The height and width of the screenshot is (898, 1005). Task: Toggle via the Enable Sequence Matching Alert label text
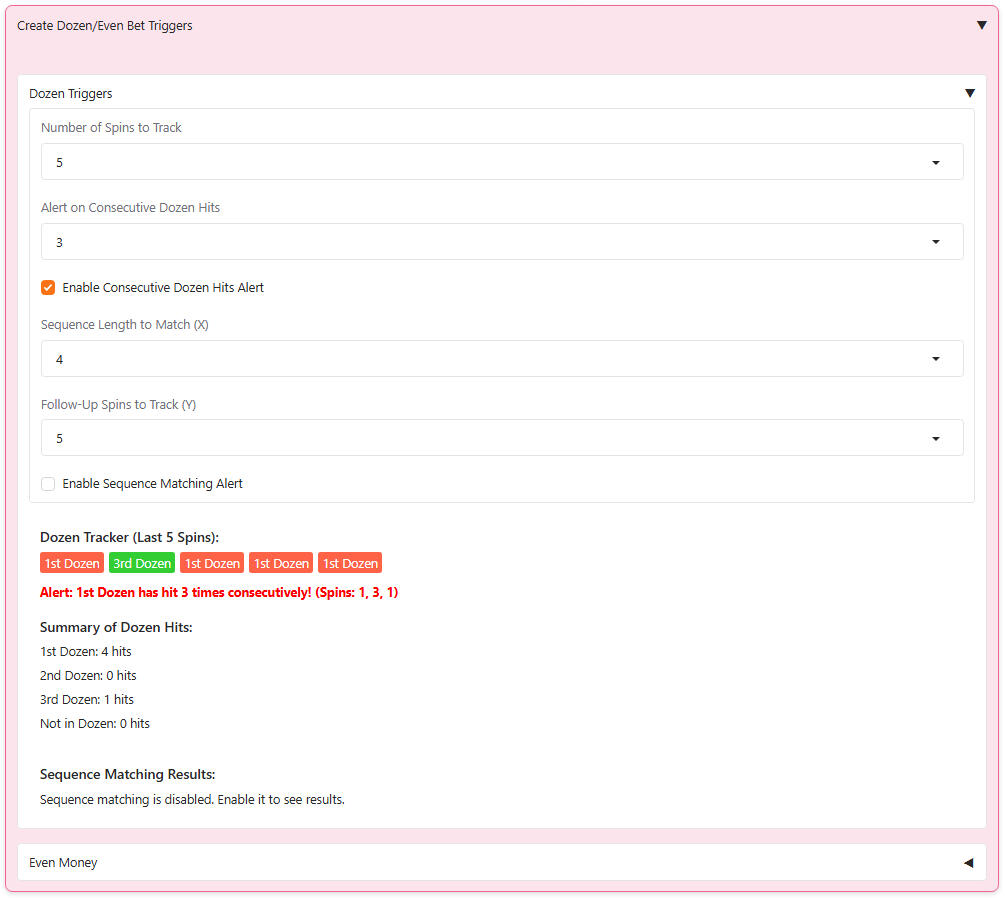(152, 484)
